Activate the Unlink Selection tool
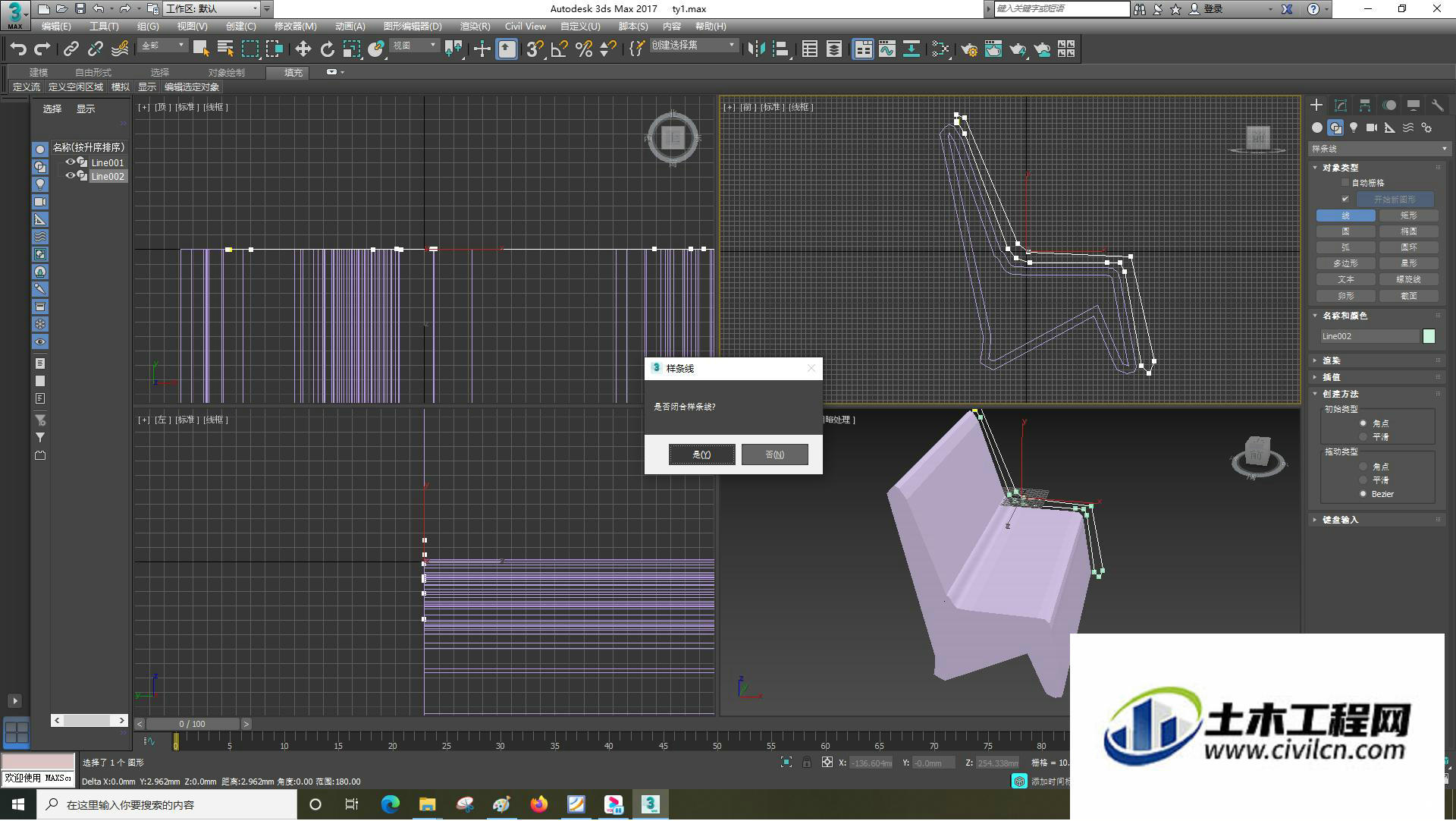1456x821 pixels. (x=95, y=49)
